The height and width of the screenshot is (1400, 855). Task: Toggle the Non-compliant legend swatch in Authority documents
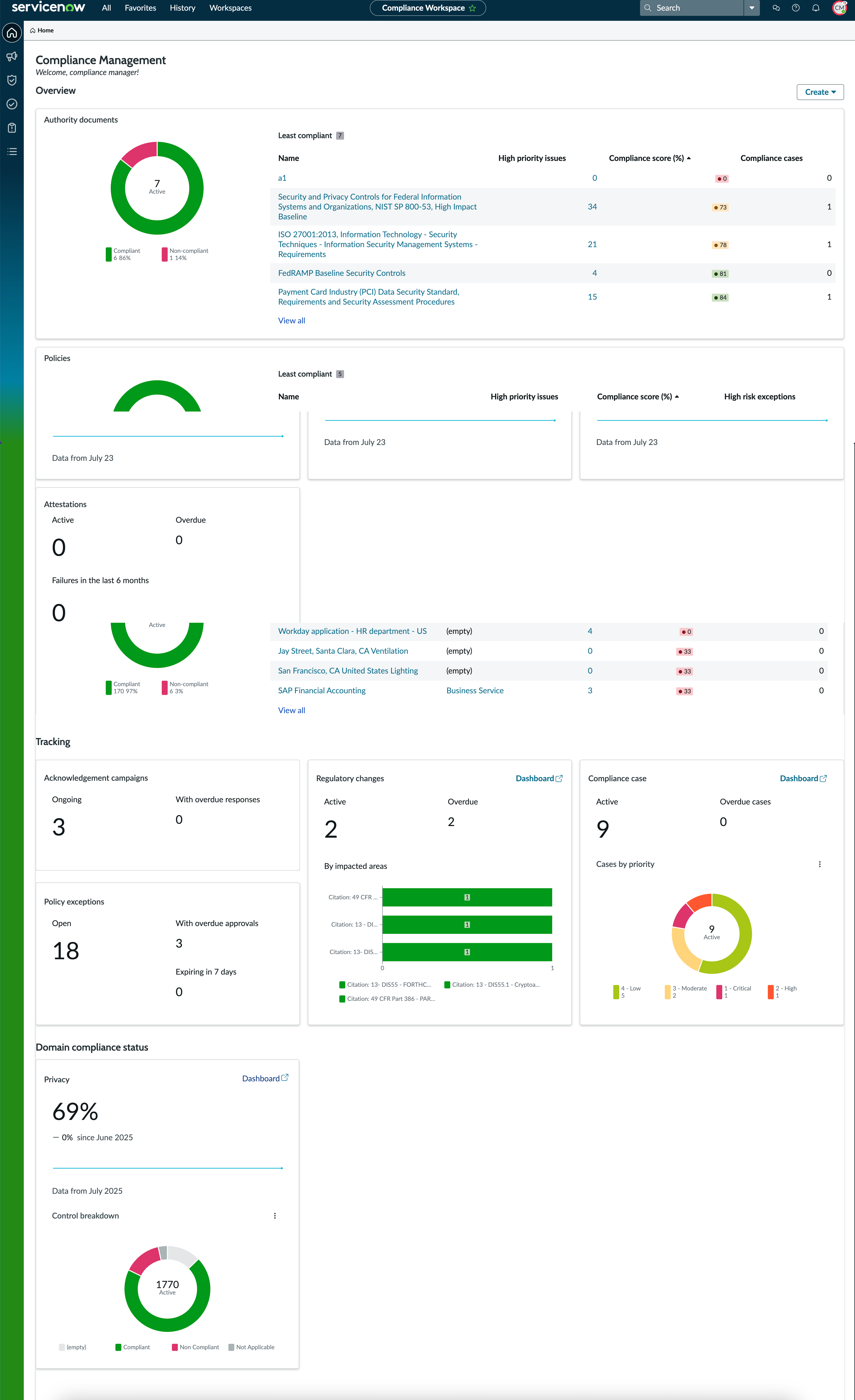[164, 255]
